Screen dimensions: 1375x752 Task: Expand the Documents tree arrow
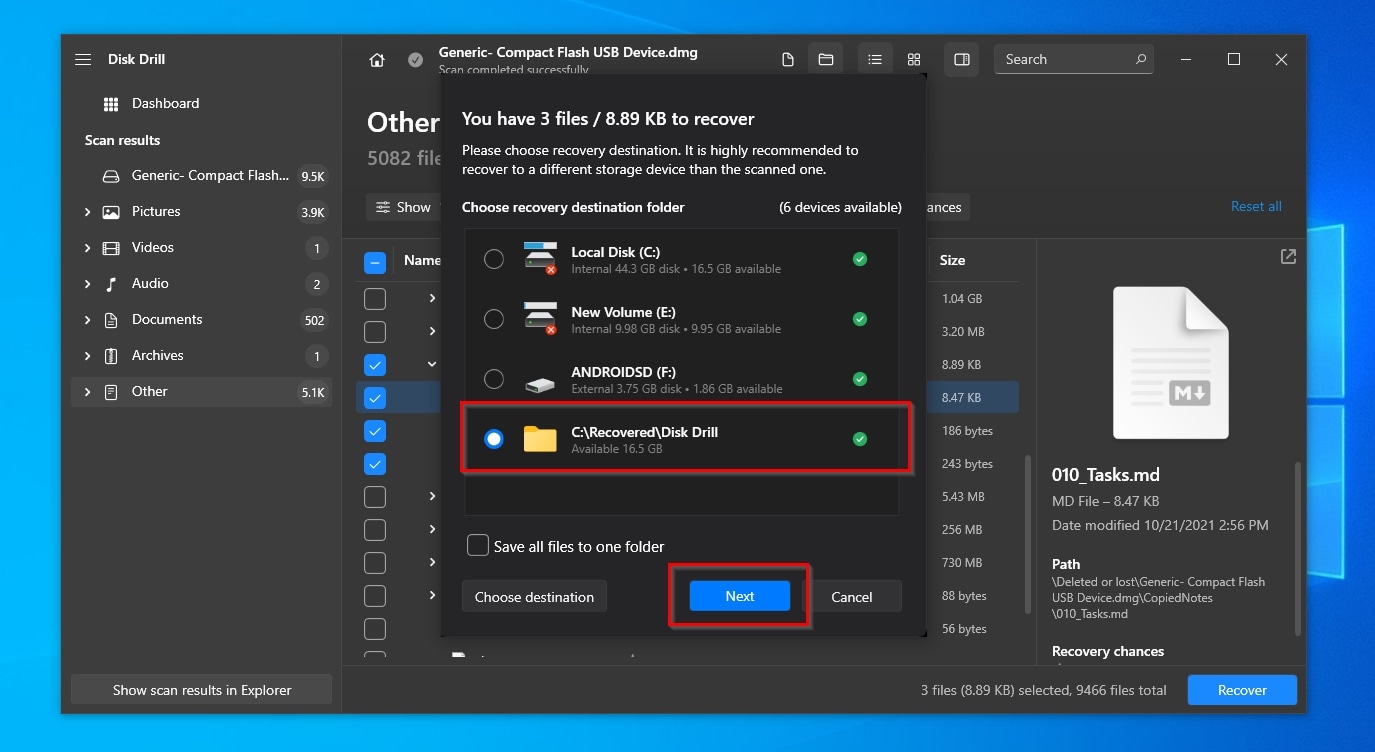87,320
